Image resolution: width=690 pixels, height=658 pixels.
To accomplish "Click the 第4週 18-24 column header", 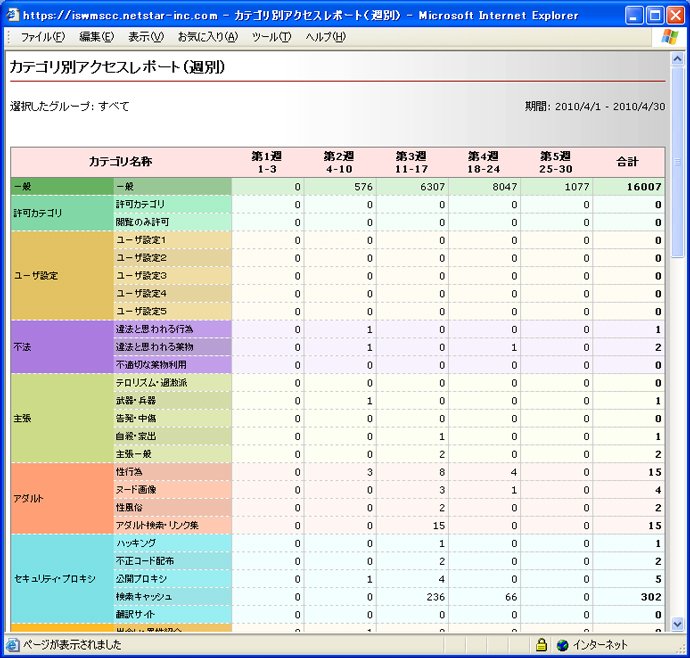I will click(x=483, y=162).
